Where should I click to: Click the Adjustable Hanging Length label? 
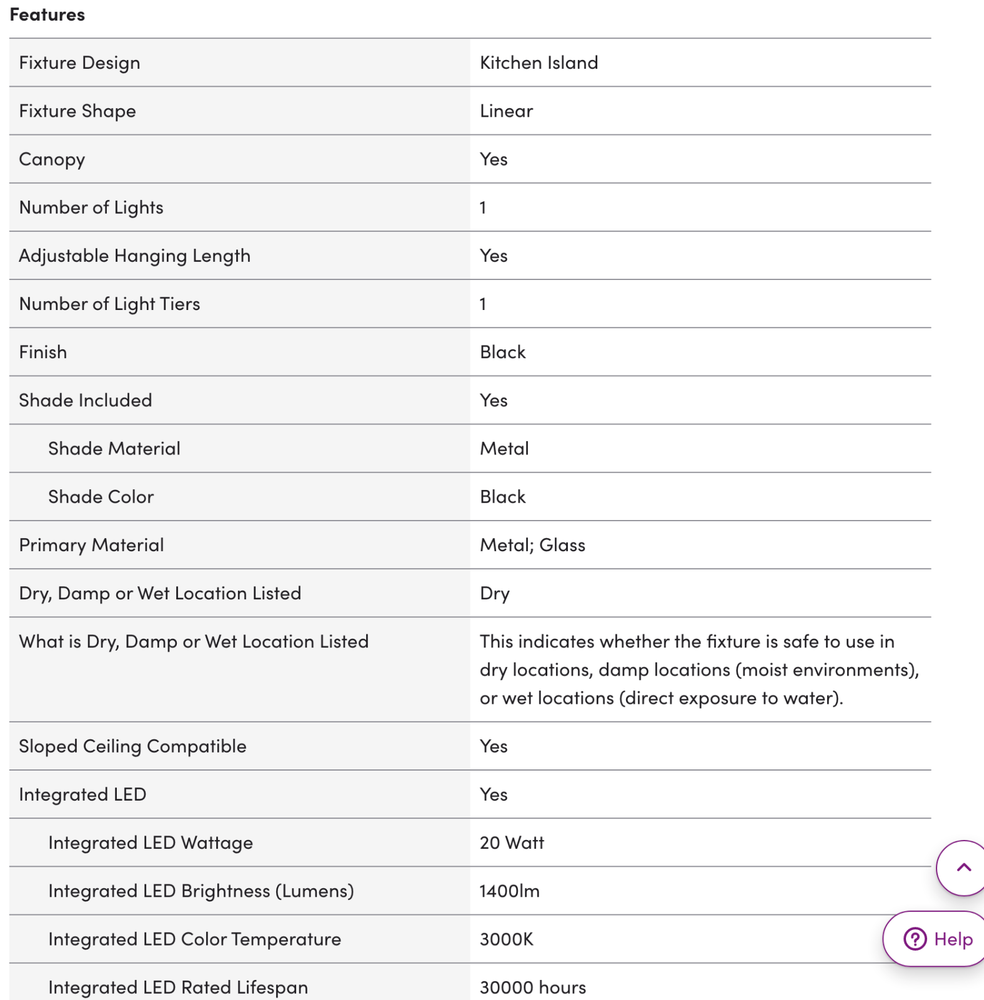click(x=134, y=256)
